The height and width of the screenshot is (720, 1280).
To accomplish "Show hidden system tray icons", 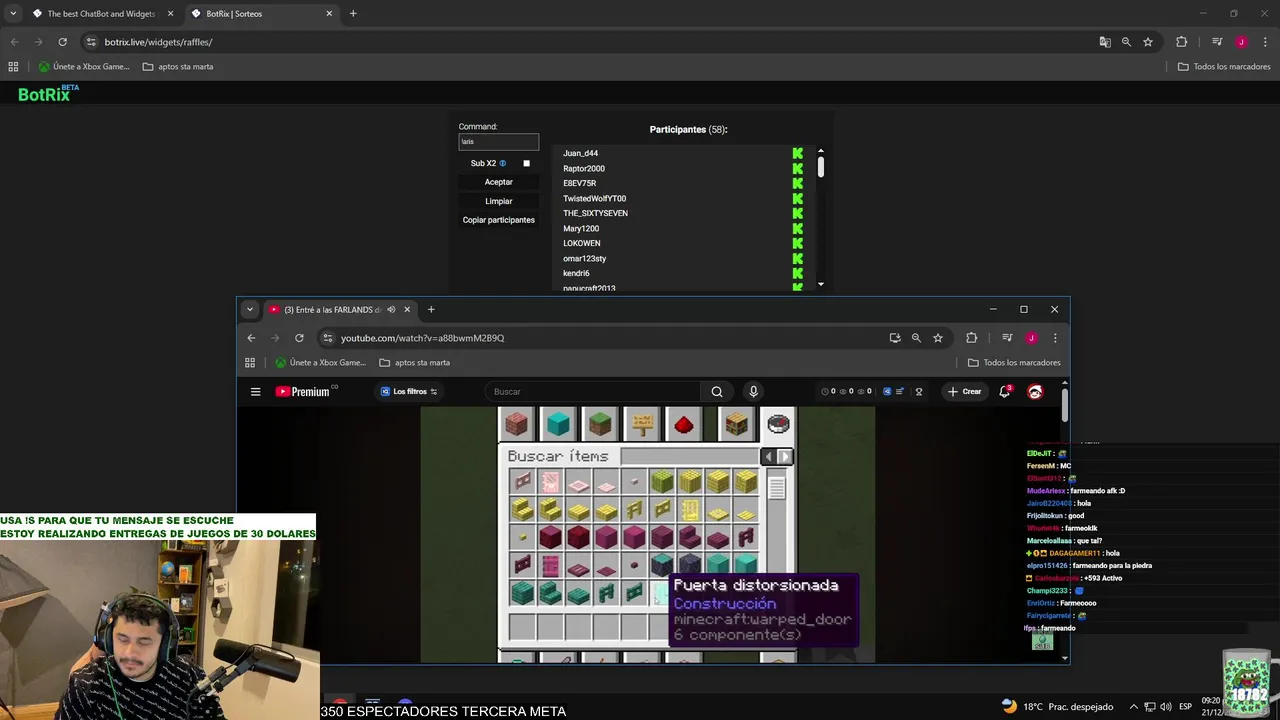I will pos(1133,707).
